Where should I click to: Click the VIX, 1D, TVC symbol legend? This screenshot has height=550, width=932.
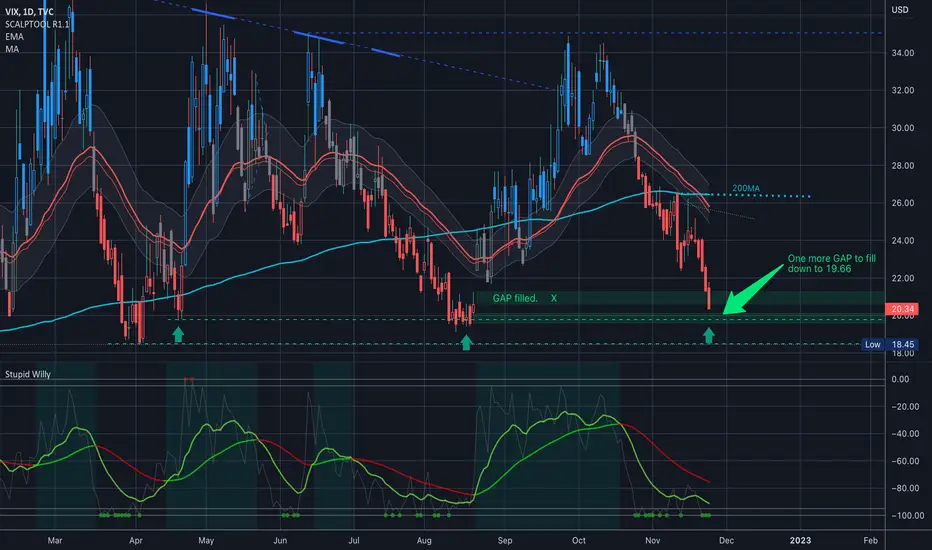pyautogui.click(x=29, y=12)
